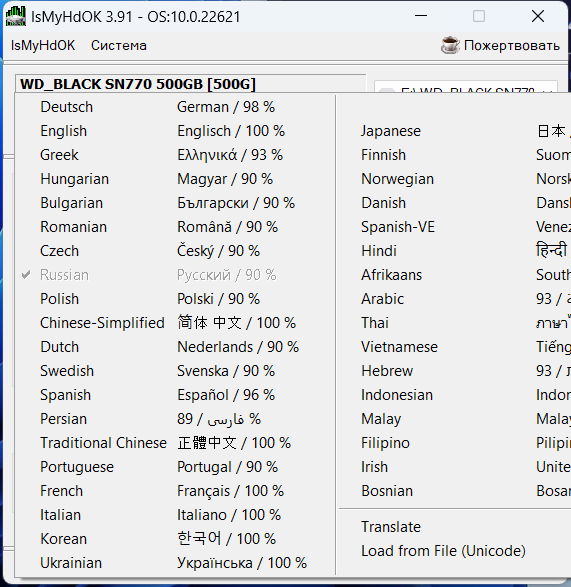Pick Spanish from the language menu
The width and height of the screenshot is (571, 587).
tap(175, 395)
